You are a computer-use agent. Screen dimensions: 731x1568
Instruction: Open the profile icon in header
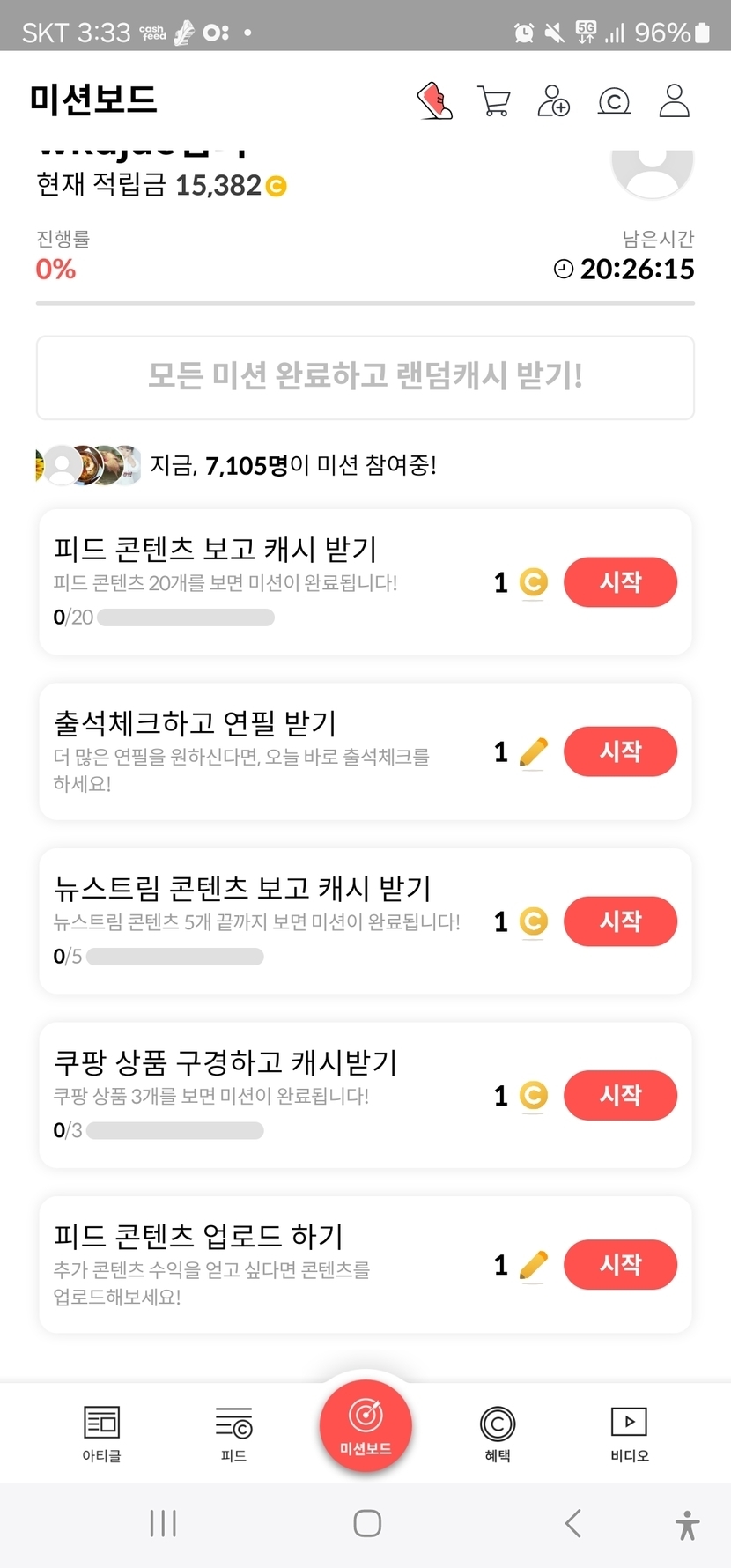click(x=675, y=101)
